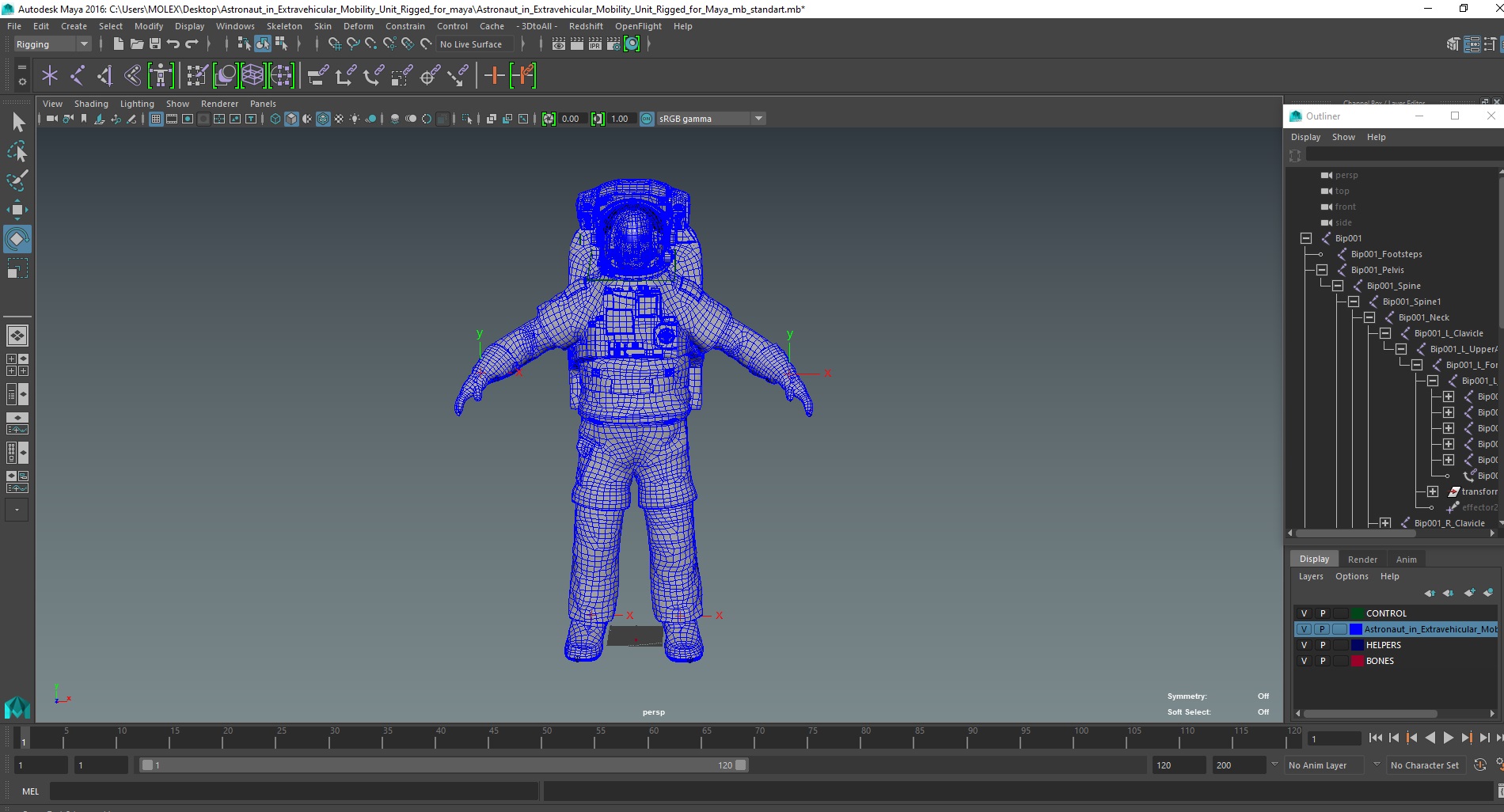Image resolution: width=1504 pixels, height=812 pixels.
Task: Open Outliner Show menu
Action: tap(1343, 137)
